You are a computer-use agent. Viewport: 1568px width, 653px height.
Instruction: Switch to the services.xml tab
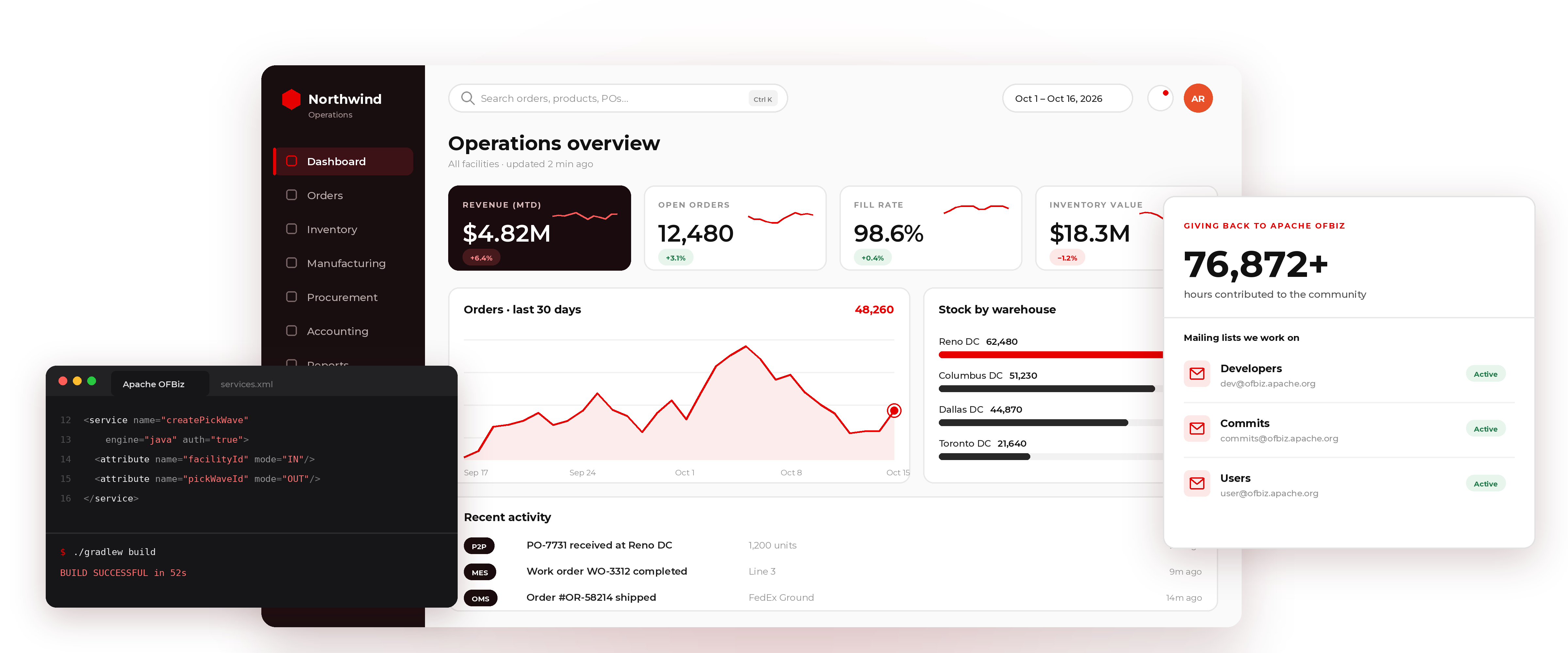click(x=247, y=384)
